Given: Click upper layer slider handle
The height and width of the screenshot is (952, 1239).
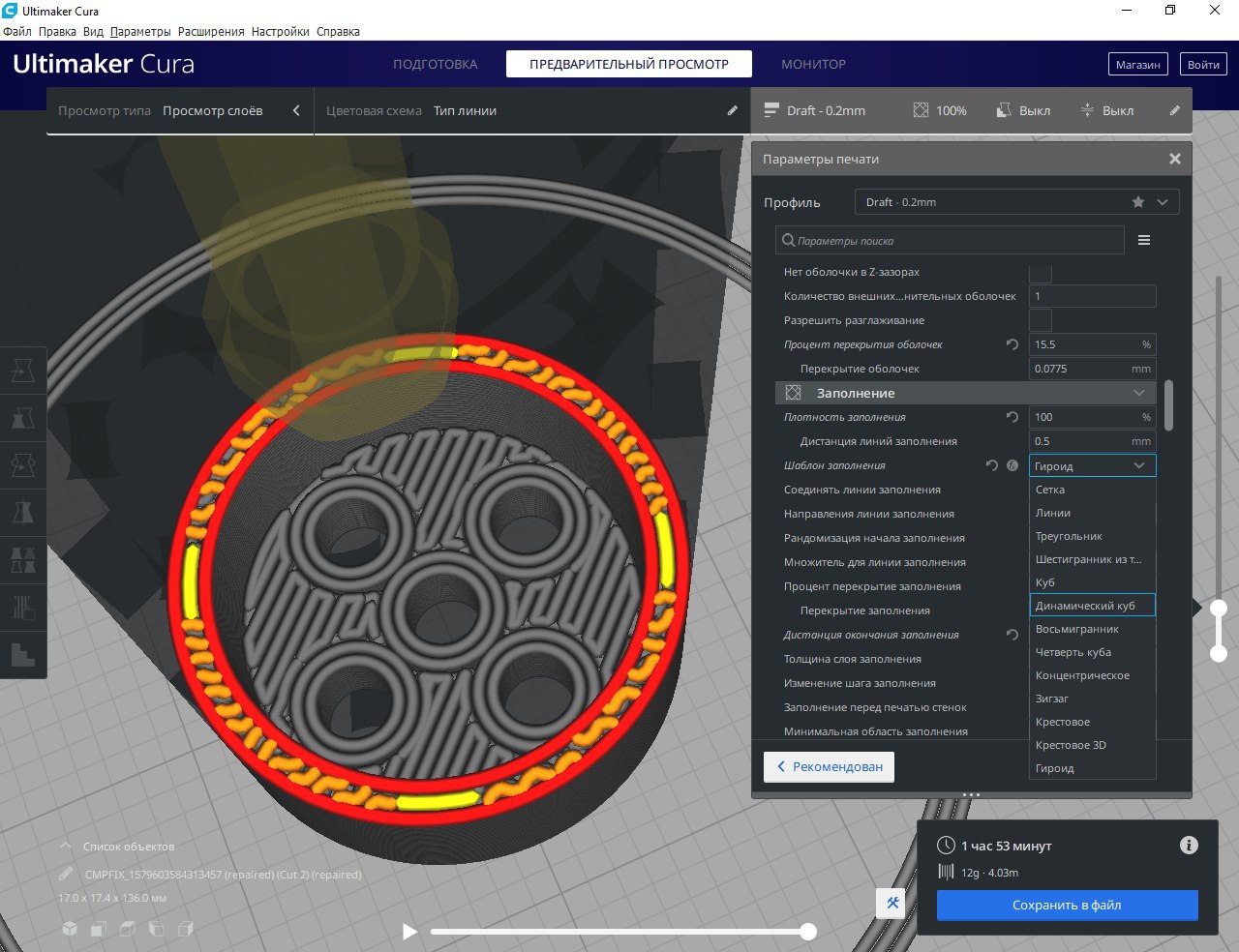Looking at the screenshot, I should (x=1219, y=608).
